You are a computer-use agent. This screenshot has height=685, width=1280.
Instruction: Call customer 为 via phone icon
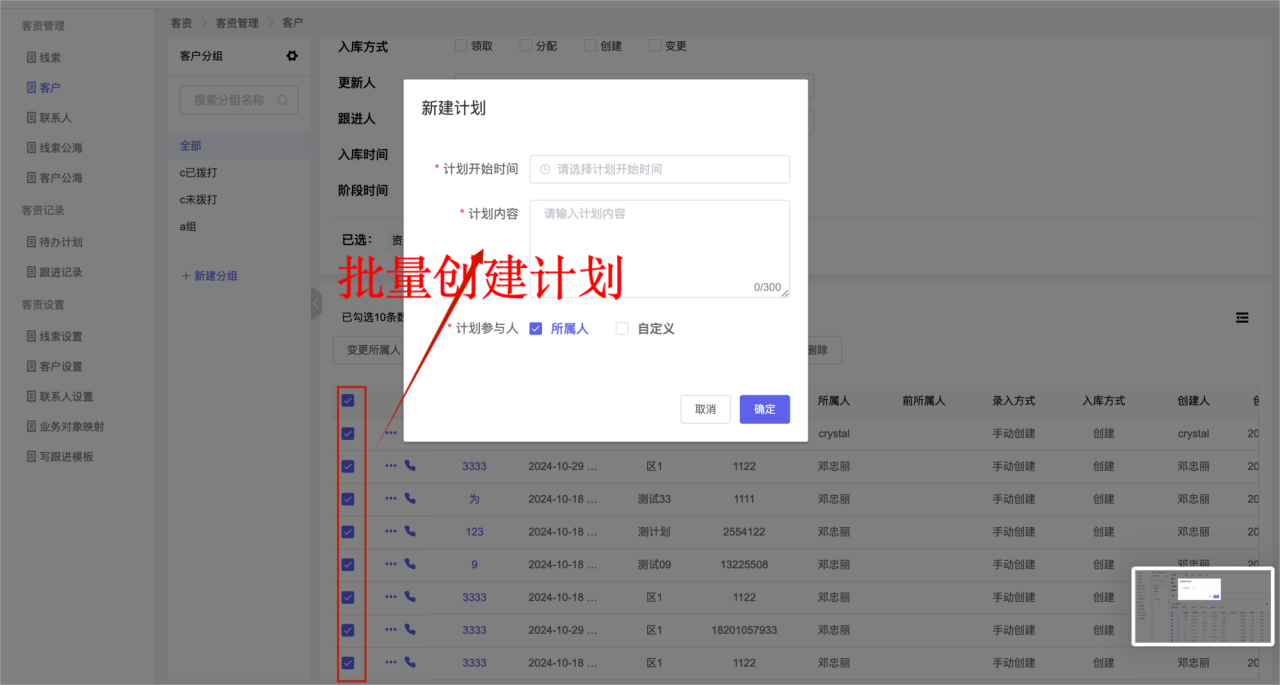[410, 499]
